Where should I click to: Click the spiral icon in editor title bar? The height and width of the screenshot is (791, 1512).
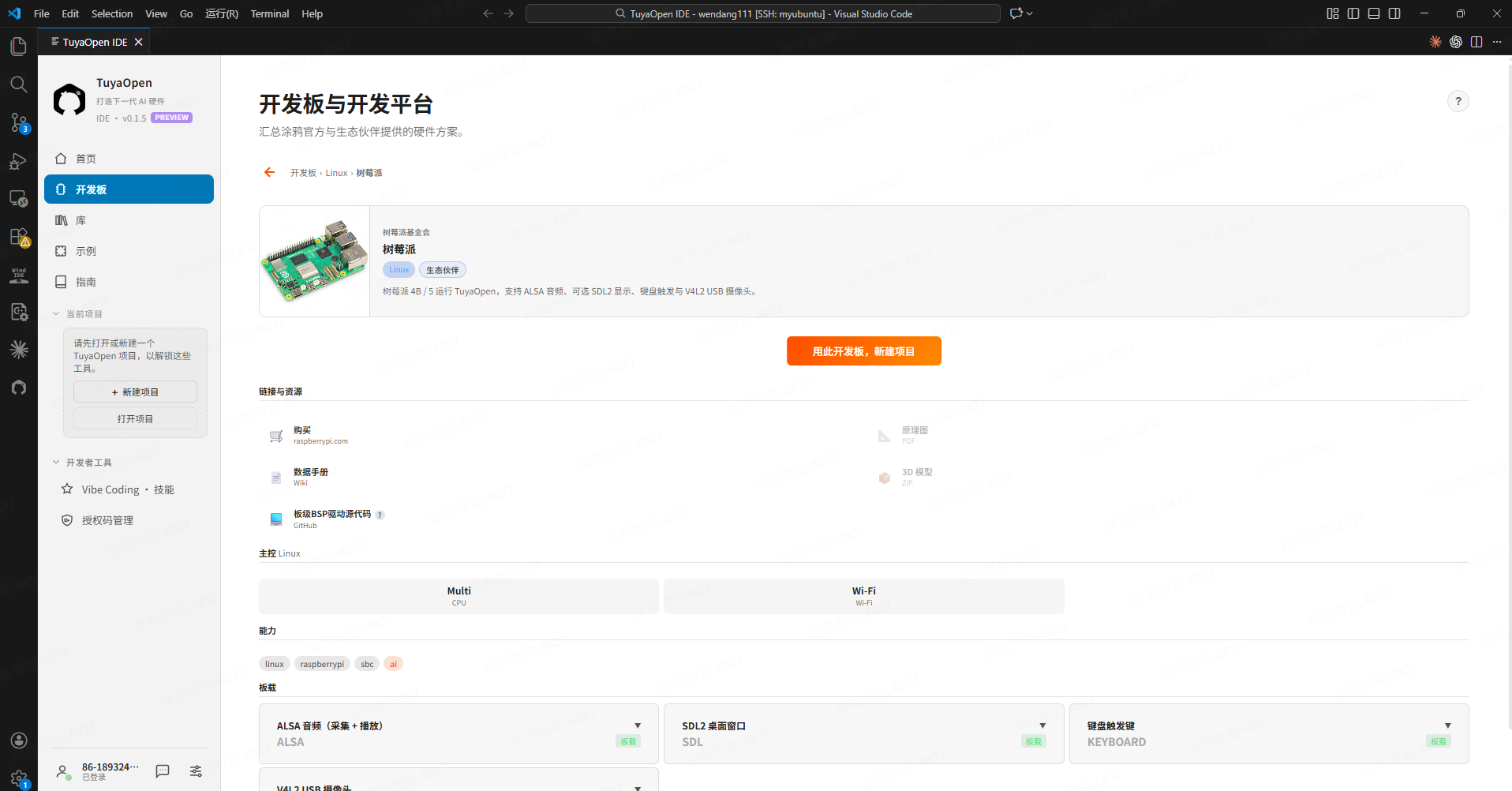click(1456, 42)
